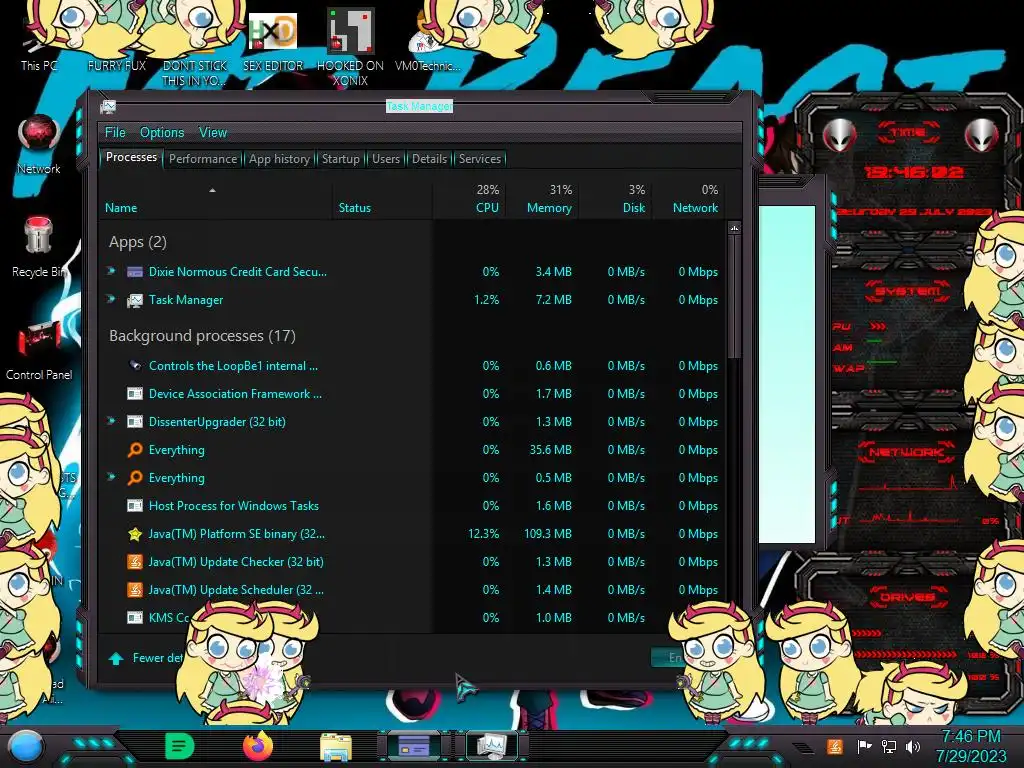Open File Explorer from the taskbar
Screen dimensions: 1024x768
pyautogui.click(x=336, y=746)
